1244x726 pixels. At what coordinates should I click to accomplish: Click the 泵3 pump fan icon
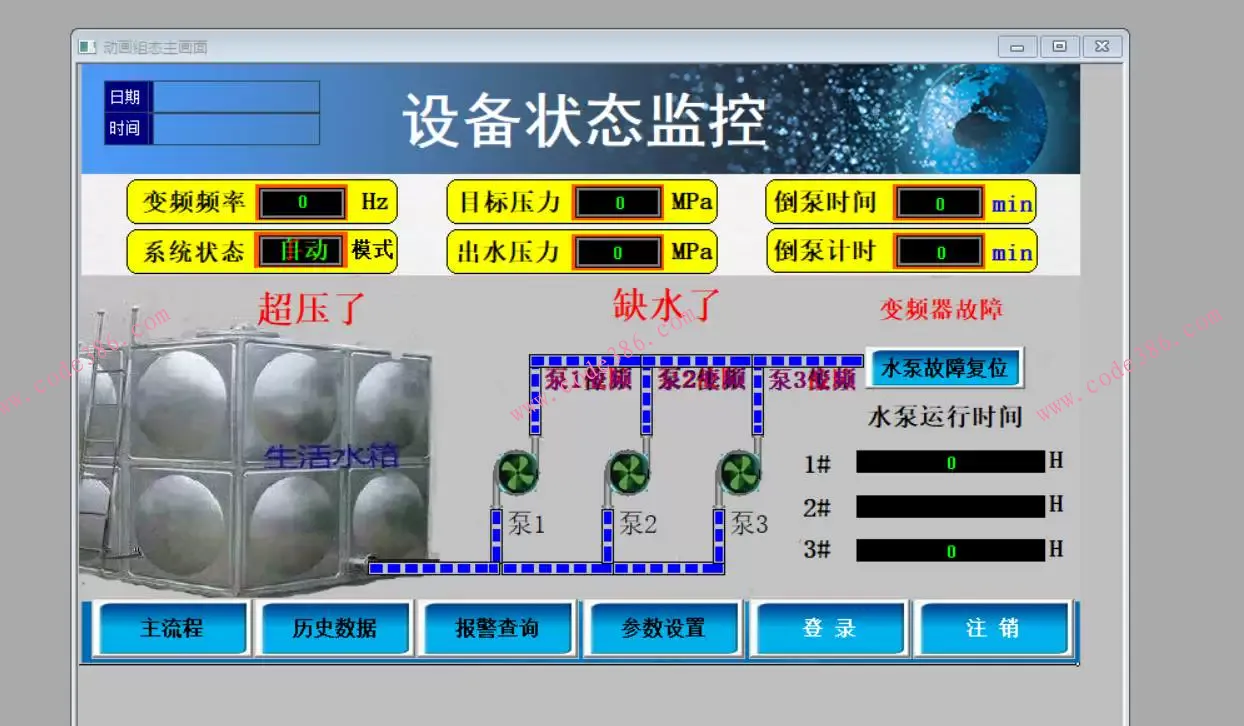(x=741, y=473)
